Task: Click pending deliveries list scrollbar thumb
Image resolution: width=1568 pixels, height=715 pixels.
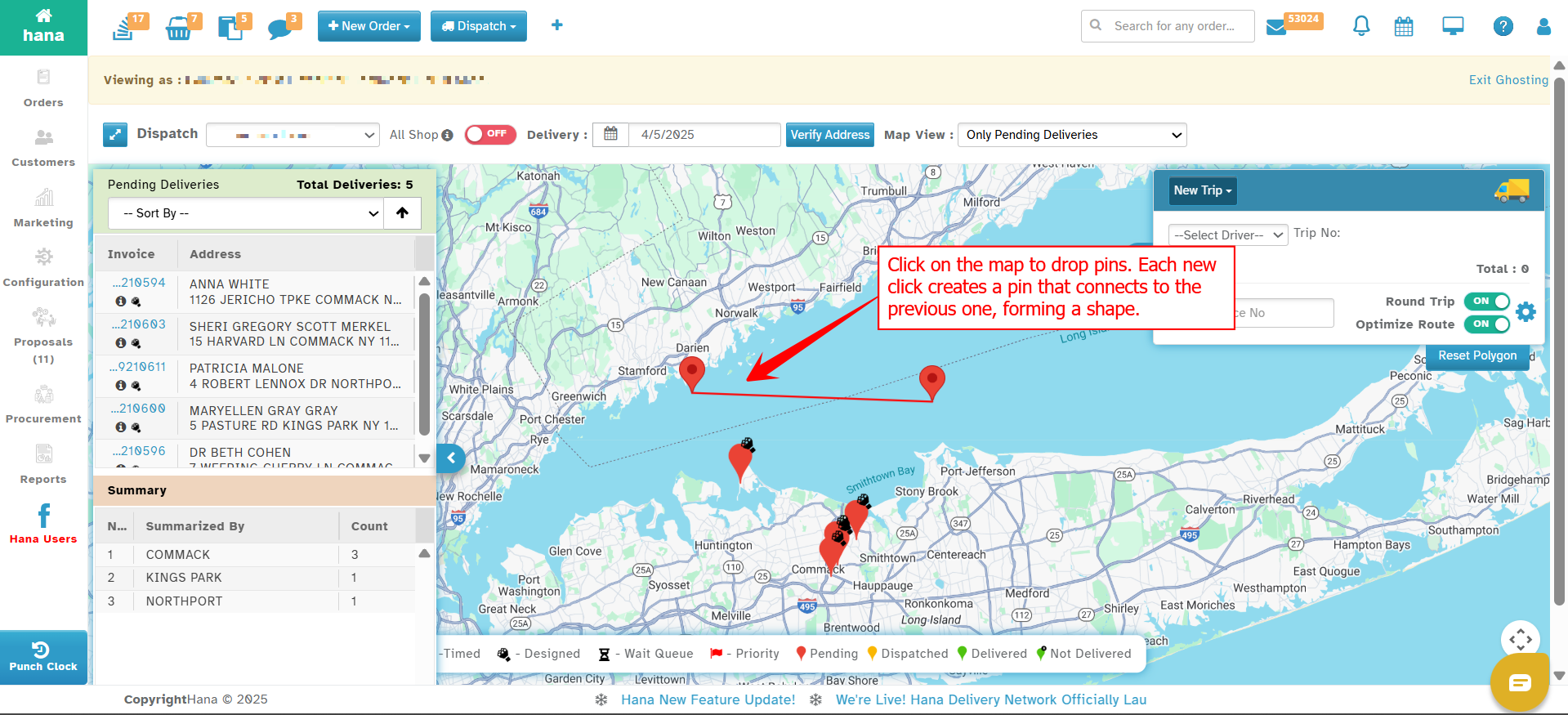Action: click(424, 364)
